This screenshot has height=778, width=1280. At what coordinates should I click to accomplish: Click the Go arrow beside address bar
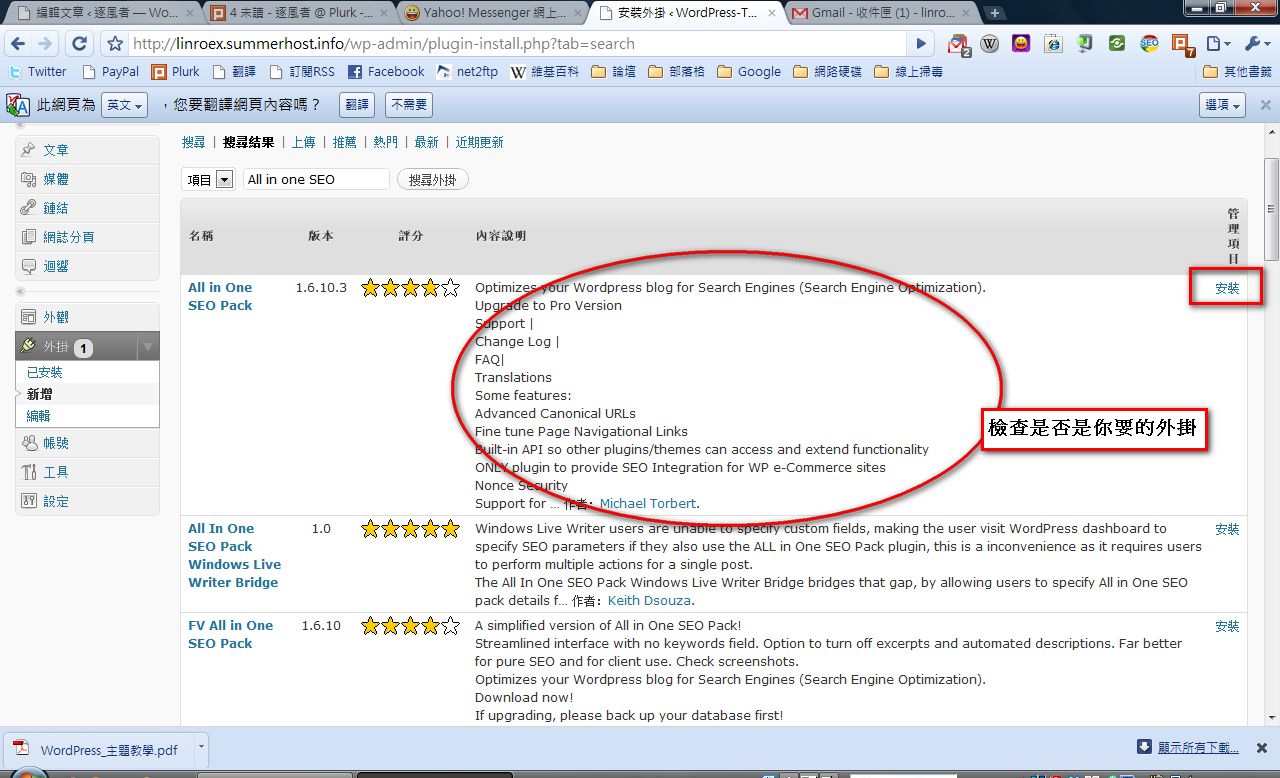[922, 44]
